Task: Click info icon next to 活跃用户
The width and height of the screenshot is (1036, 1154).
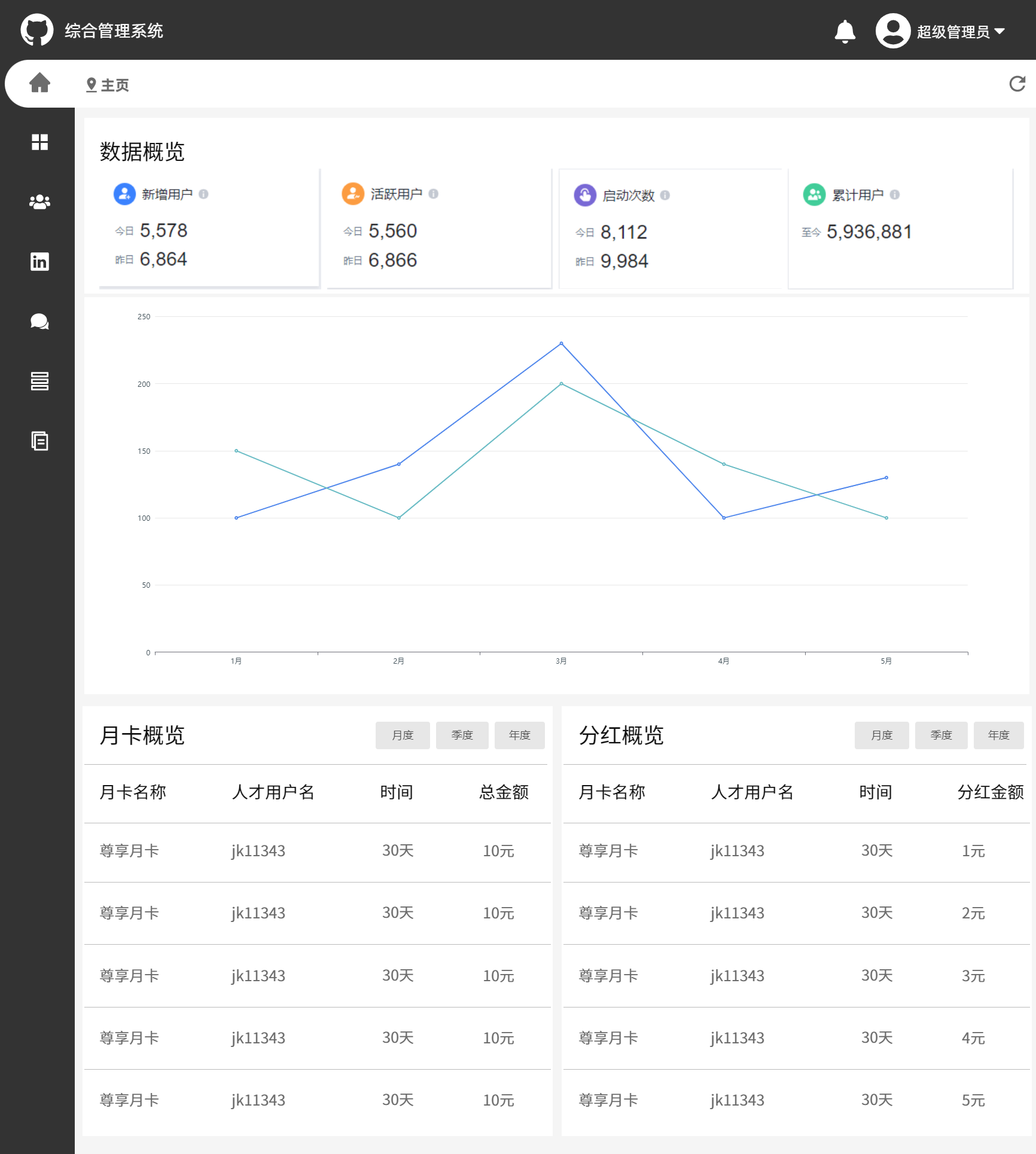Action: point(434,194)
